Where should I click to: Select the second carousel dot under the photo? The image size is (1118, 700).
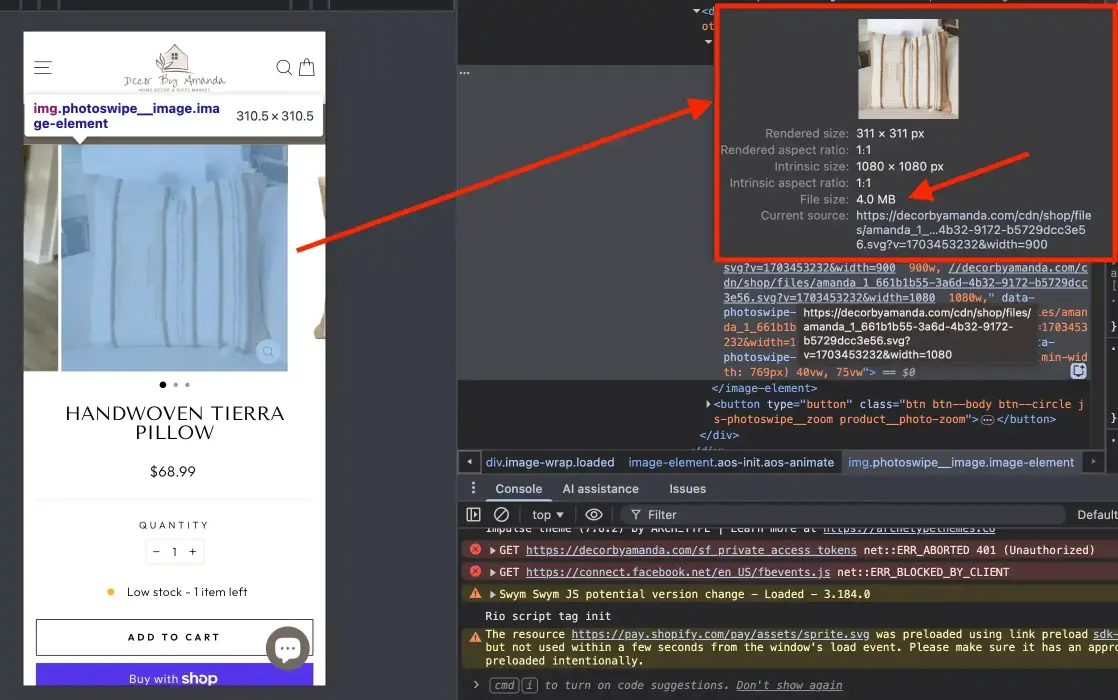click(175, 385)
